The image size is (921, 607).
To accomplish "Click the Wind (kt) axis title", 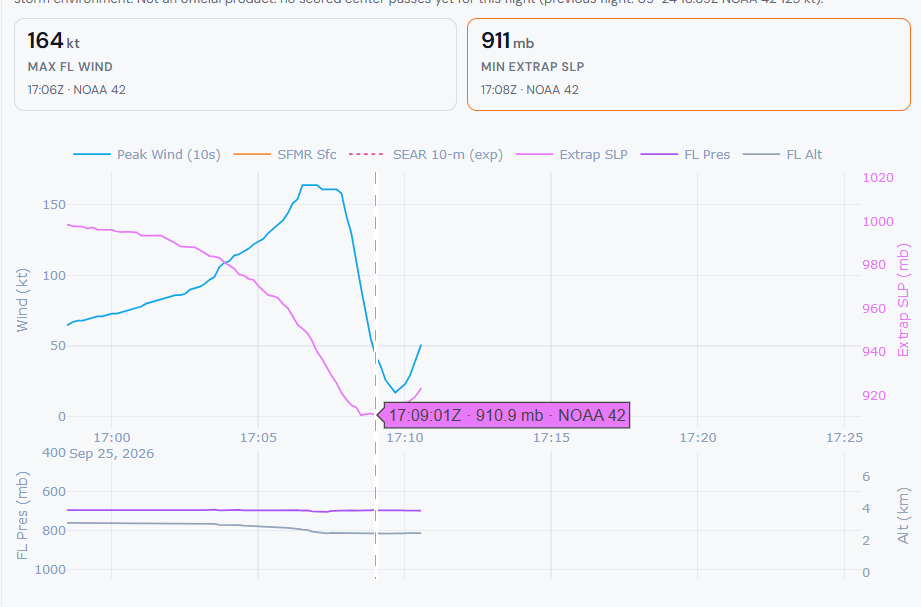I will point(22,300).
